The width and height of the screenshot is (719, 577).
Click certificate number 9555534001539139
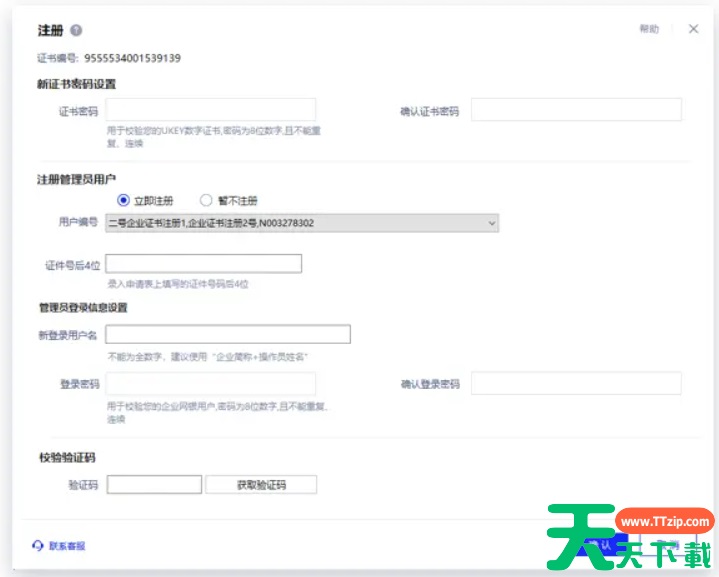[x=133, y=58]
